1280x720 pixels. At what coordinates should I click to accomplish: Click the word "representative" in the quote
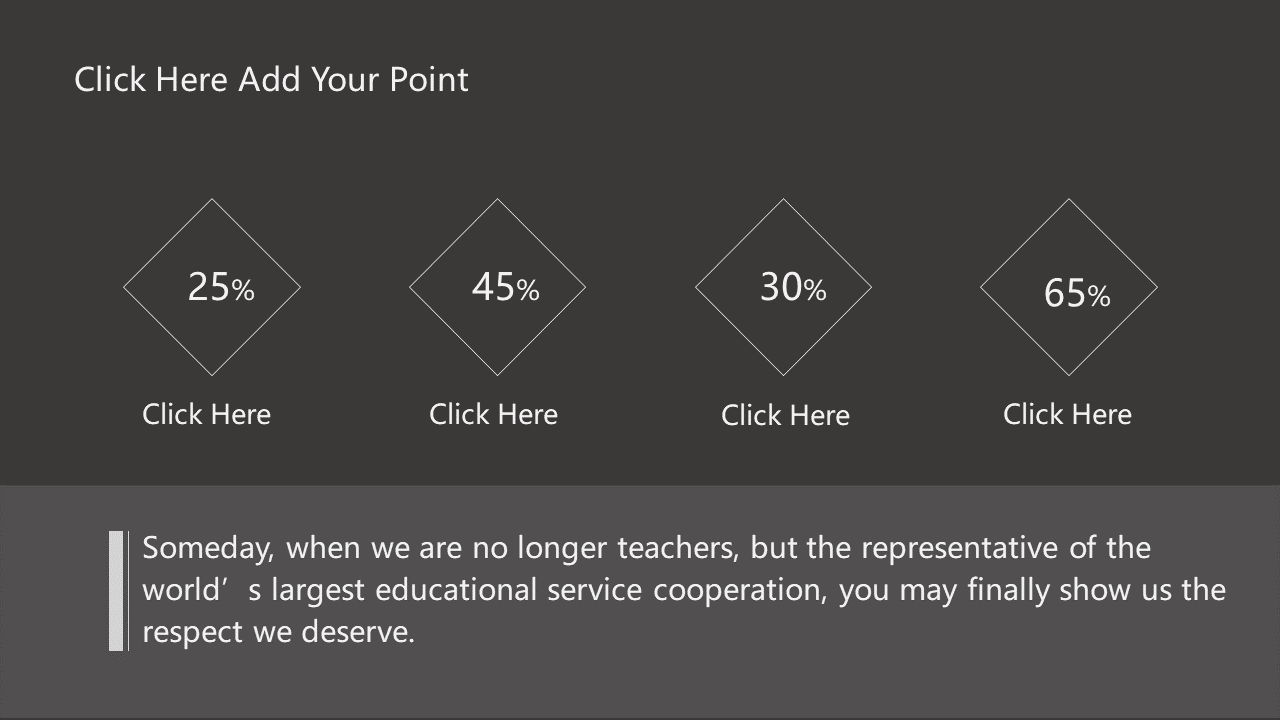pos(958,548)
